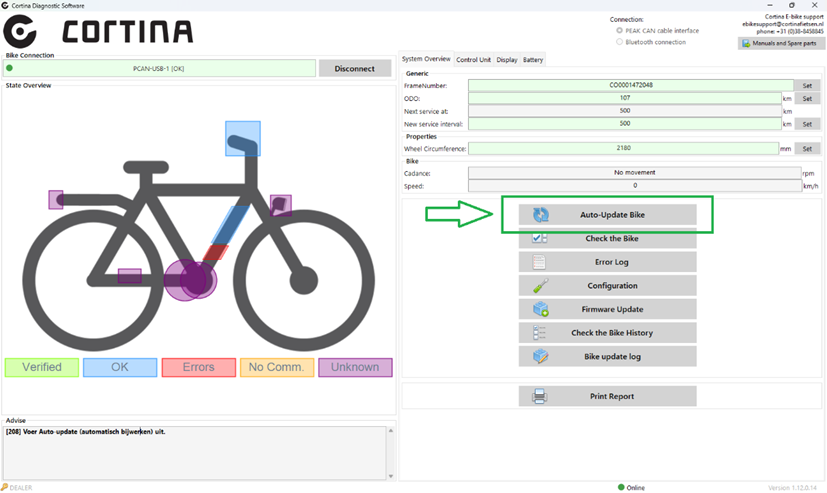Image resolution: width=827 pixels, height=493 pixels.
Task: Click the Wheel Circumference input field
Action: 622,149
